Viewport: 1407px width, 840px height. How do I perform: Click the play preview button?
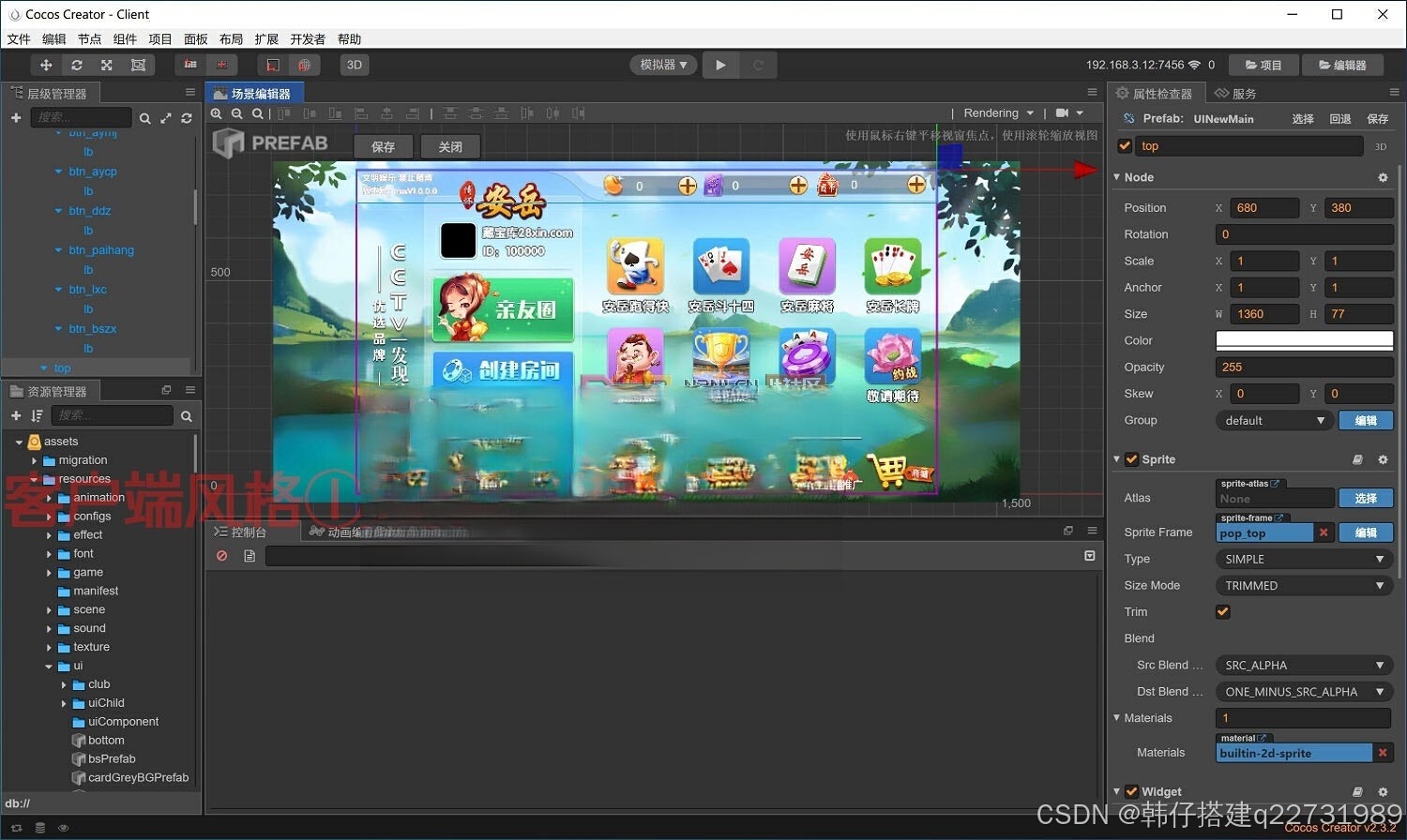[x=720, y=65]
